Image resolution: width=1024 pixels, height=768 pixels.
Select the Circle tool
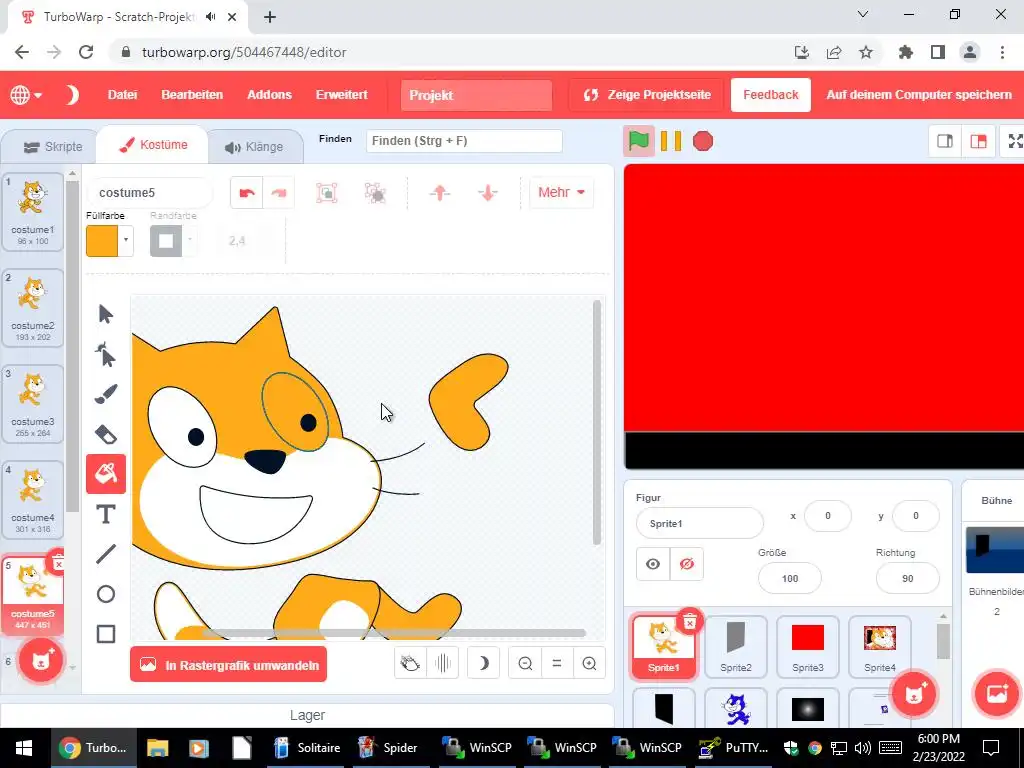click(x=106, y=594)
